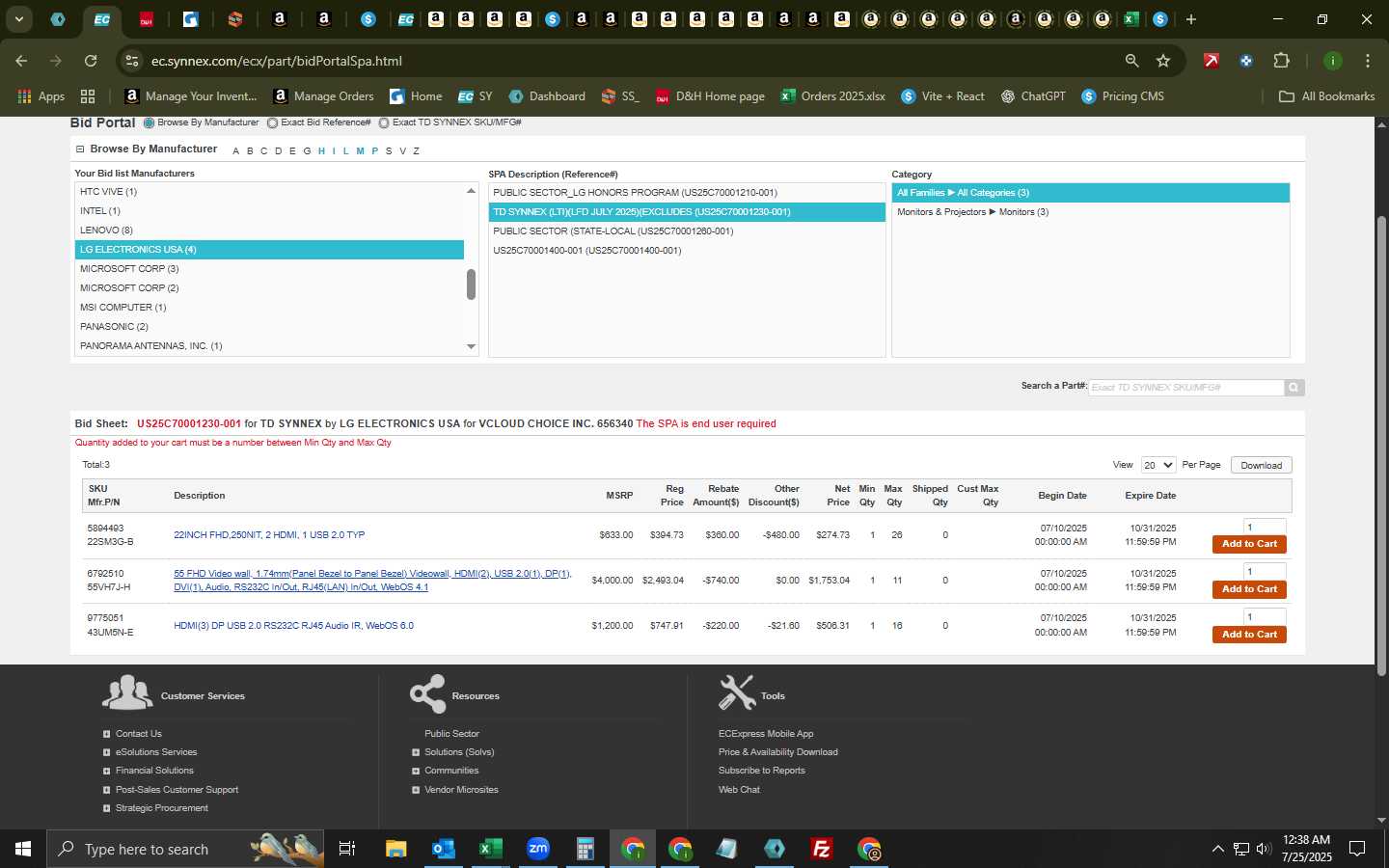Filter manufacturers by letter L
The width and height of the screenshot is (1389, 868).
click(x=345, y=151)
